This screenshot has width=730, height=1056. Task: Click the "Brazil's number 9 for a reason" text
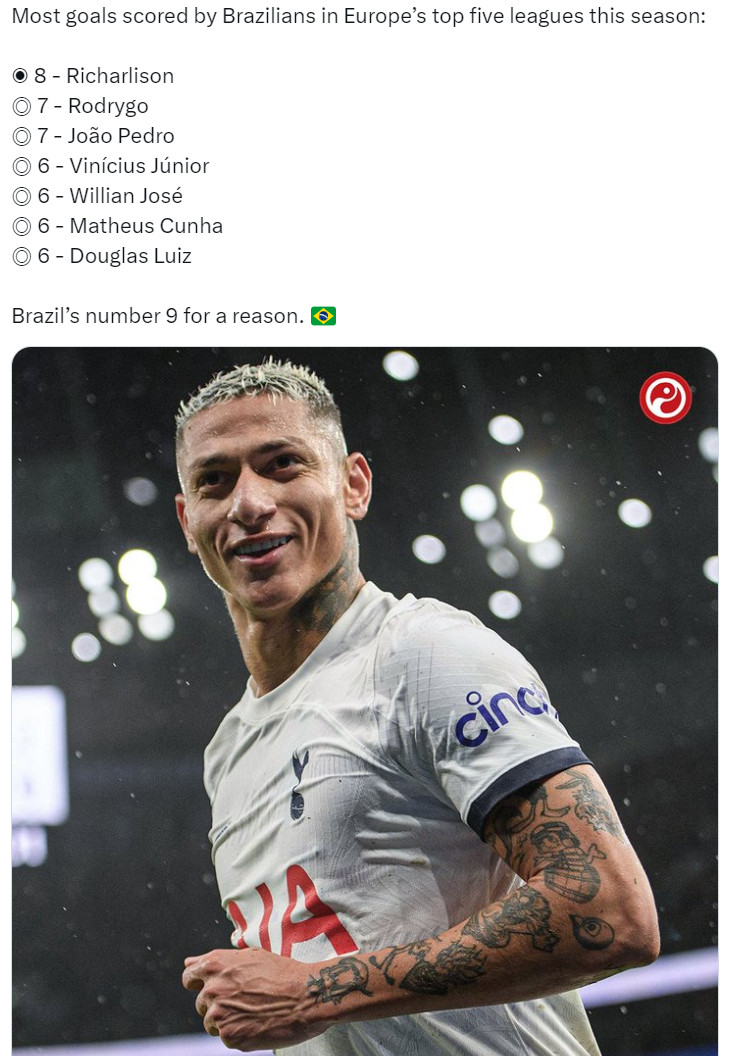pos(158,316)
